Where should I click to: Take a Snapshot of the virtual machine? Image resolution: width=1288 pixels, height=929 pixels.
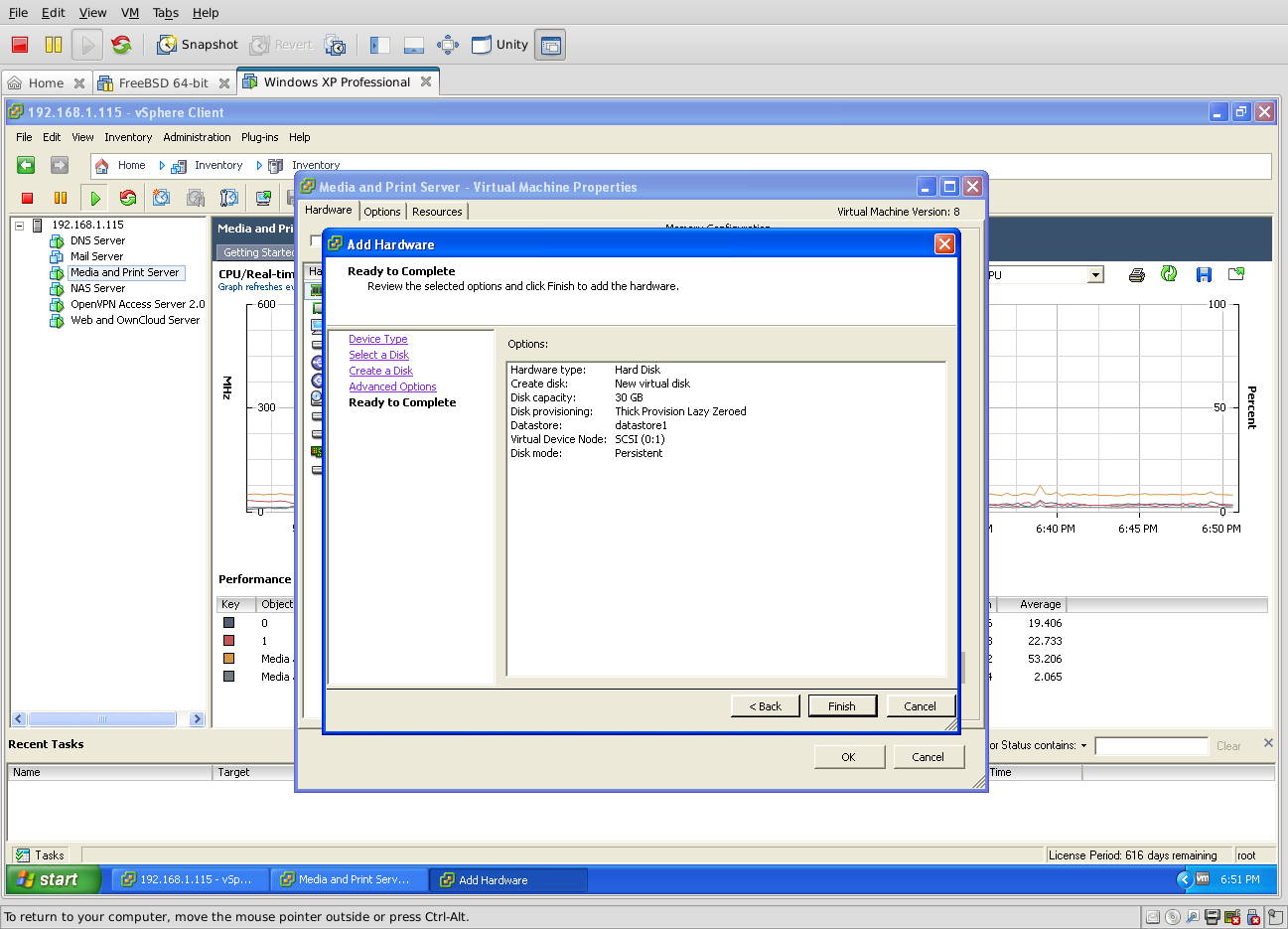coord(198,45)
